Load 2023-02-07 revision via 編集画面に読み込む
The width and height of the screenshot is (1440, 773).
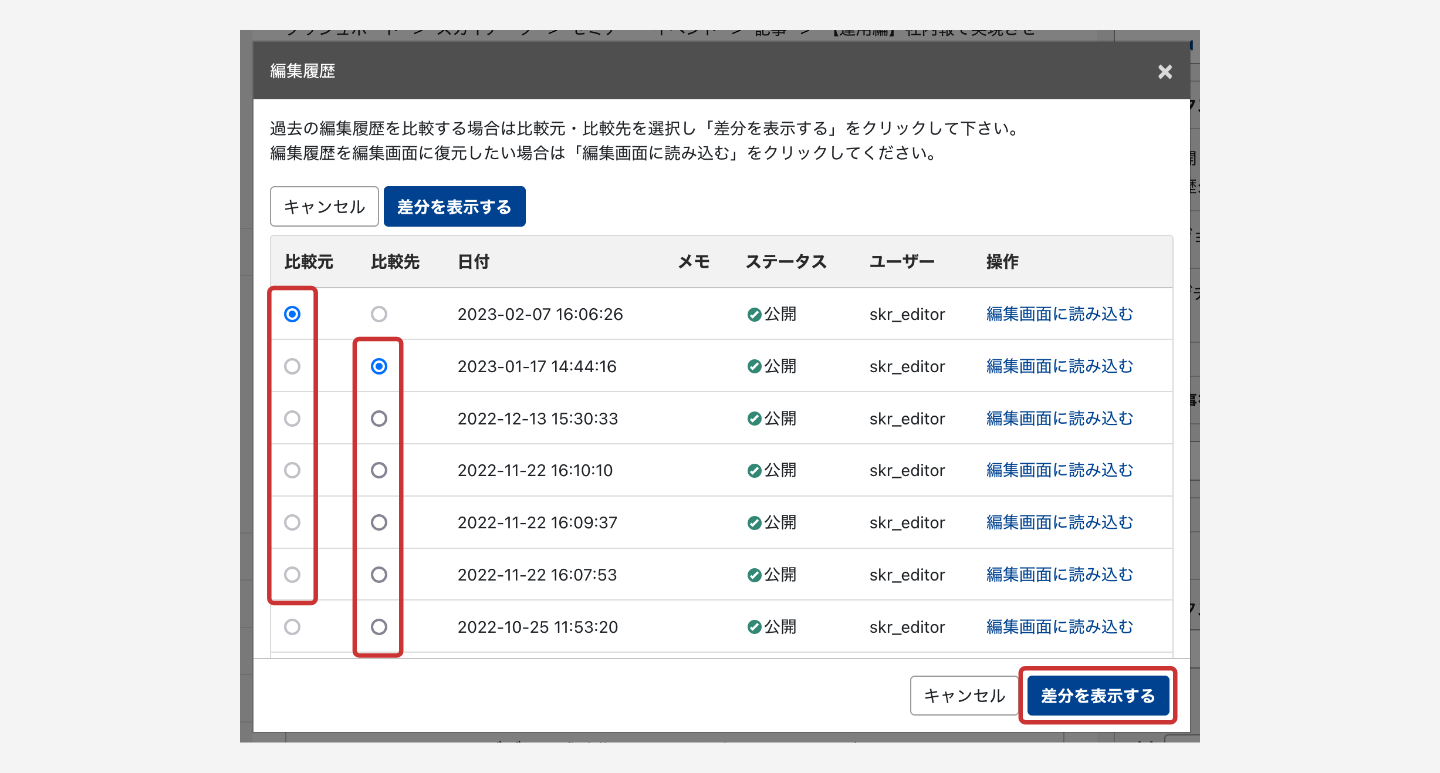[1060, 314]
